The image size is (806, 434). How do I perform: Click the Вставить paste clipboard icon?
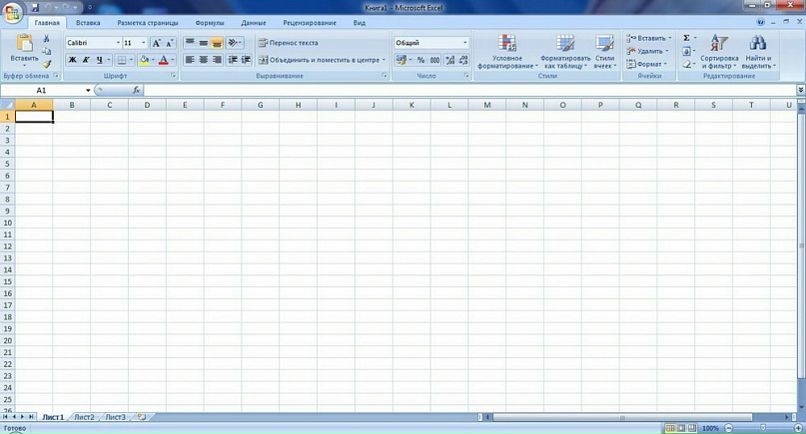24,43
